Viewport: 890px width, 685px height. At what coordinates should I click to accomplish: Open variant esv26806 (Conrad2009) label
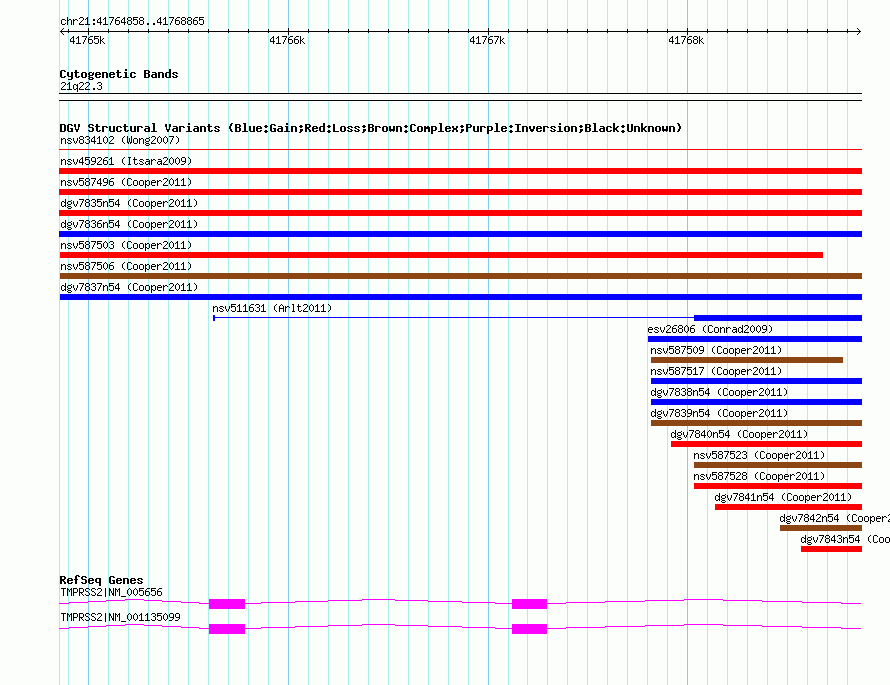pyautogui.click(x=710, y=329)
